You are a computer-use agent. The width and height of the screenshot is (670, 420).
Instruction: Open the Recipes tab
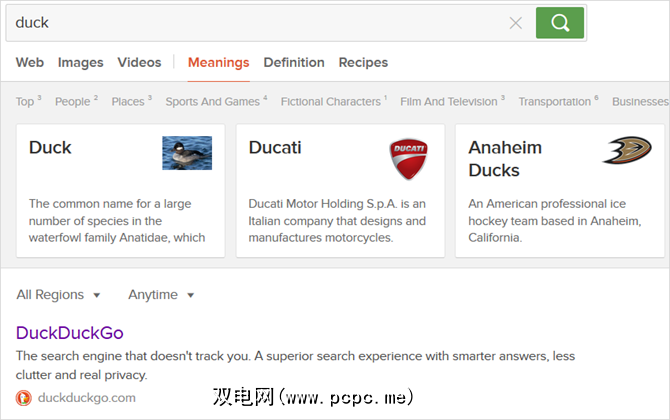point(363,62)
